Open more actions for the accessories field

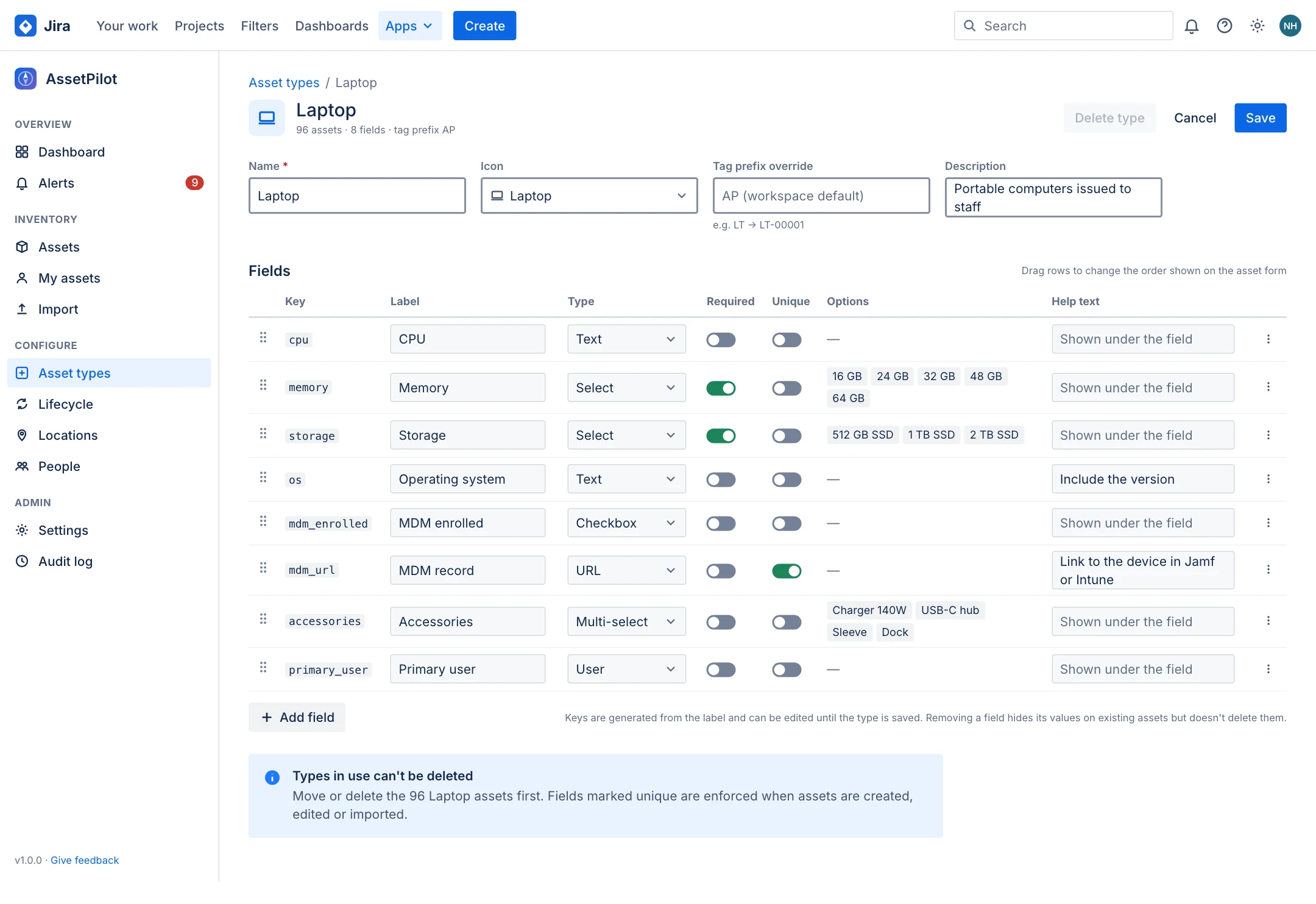coord(1268,621)
